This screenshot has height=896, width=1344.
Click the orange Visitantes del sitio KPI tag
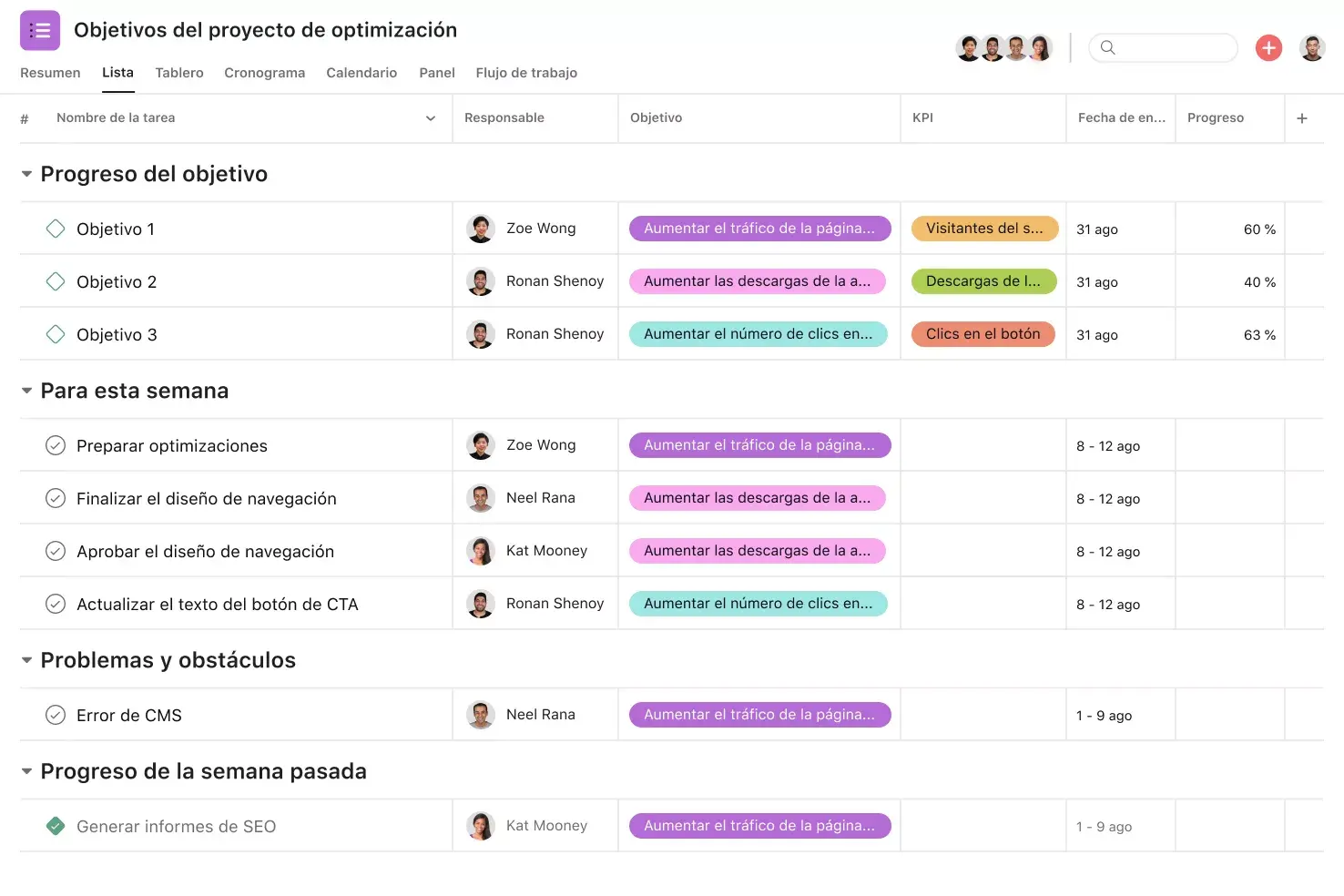[984, 229]
